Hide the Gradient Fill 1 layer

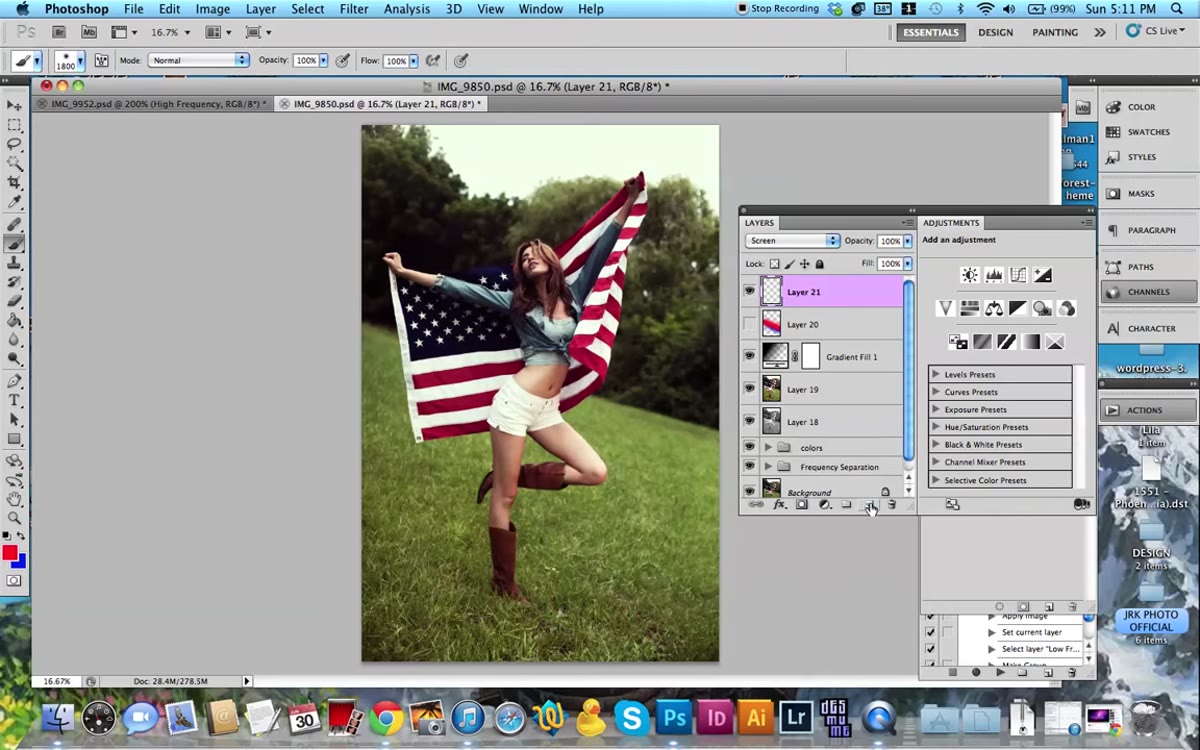(x=749, y=356)
